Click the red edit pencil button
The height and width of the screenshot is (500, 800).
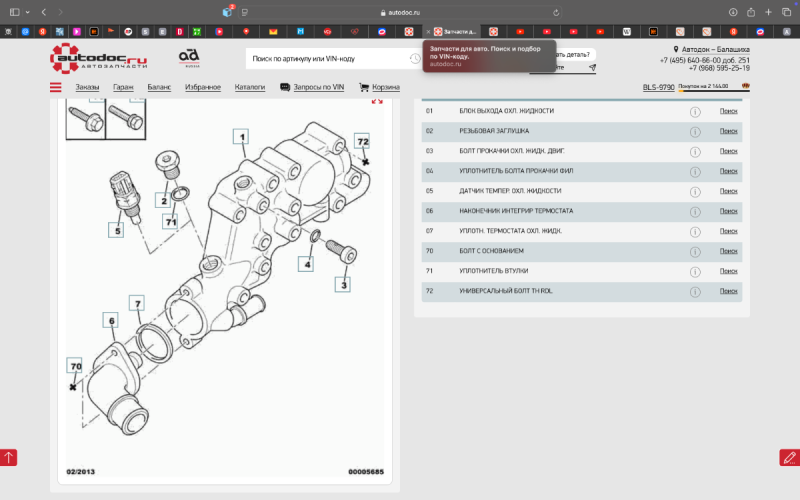[x=789, y=457]
